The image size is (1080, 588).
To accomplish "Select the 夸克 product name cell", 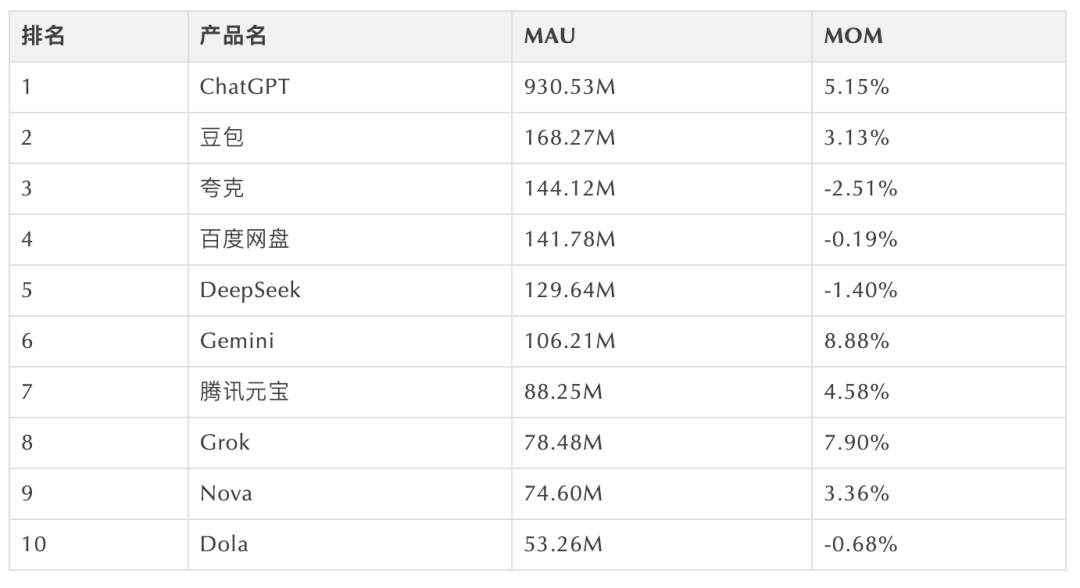I will 222,189.
